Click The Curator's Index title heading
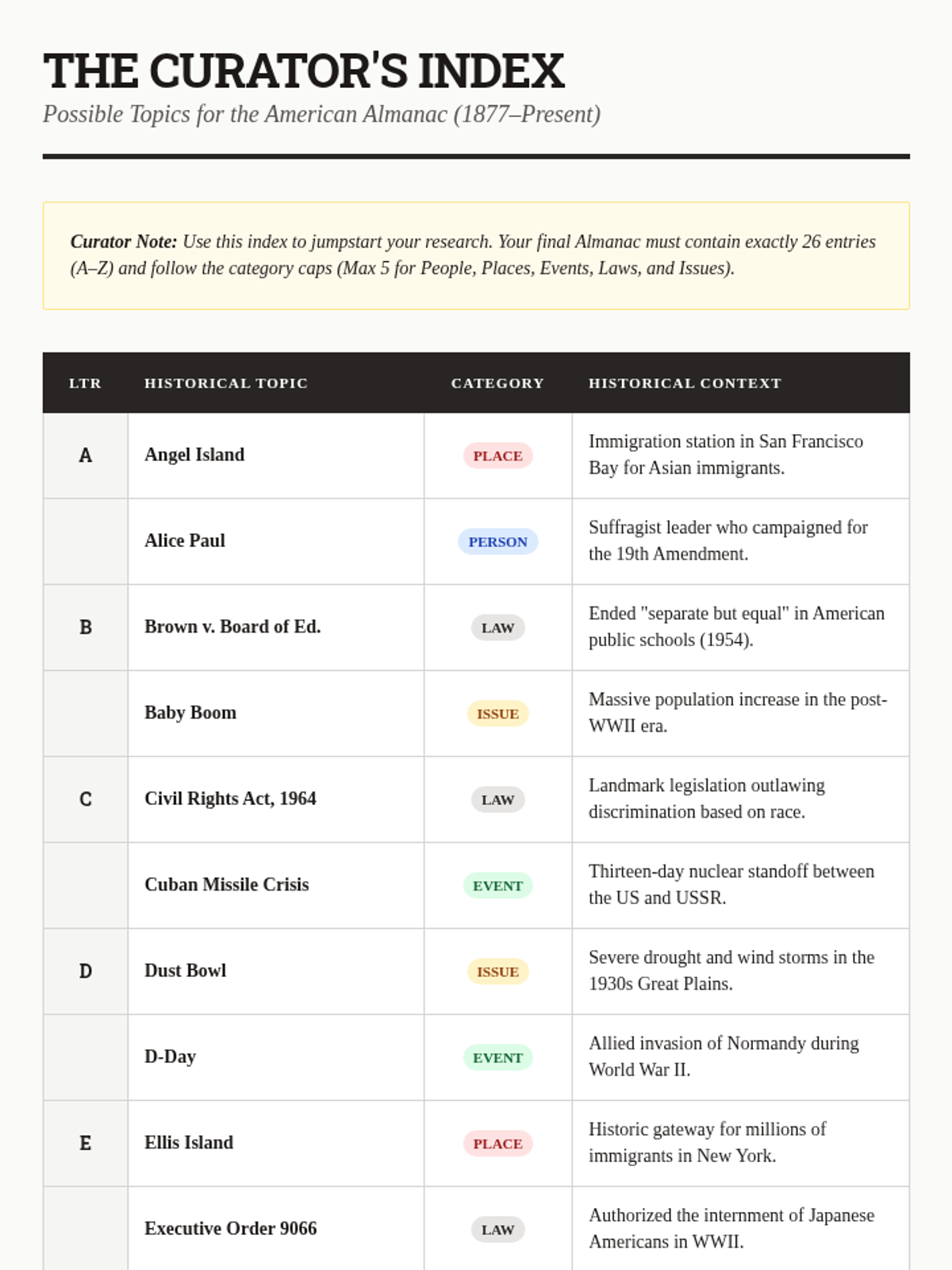 (304, 71)
